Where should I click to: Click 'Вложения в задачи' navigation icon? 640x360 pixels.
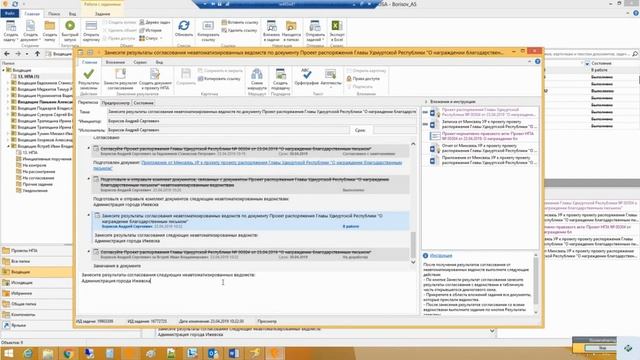pos(271,31)
